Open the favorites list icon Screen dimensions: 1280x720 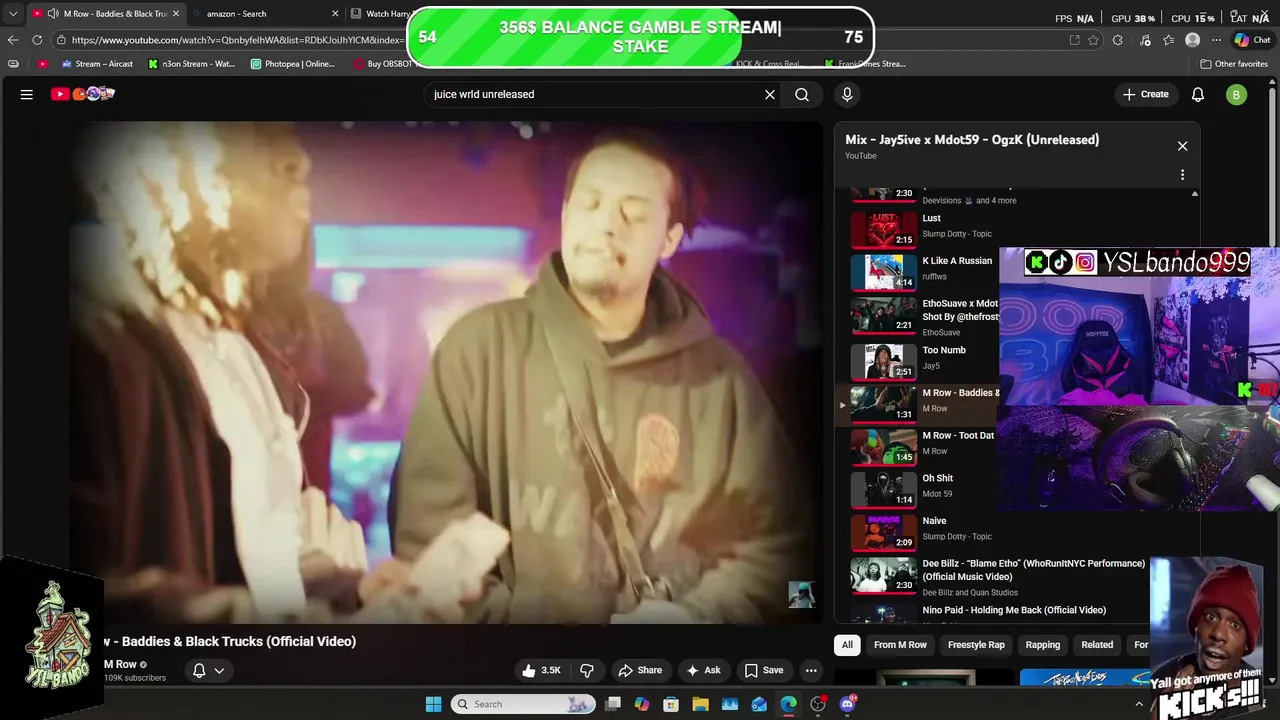(1168, 40)
